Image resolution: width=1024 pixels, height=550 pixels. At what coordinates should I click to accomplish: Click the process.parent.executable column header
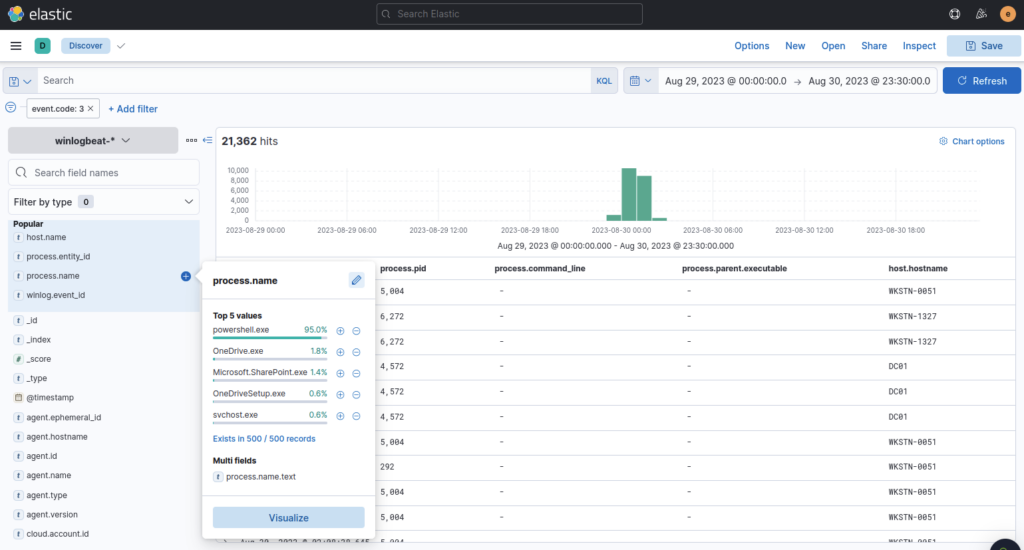734,268
